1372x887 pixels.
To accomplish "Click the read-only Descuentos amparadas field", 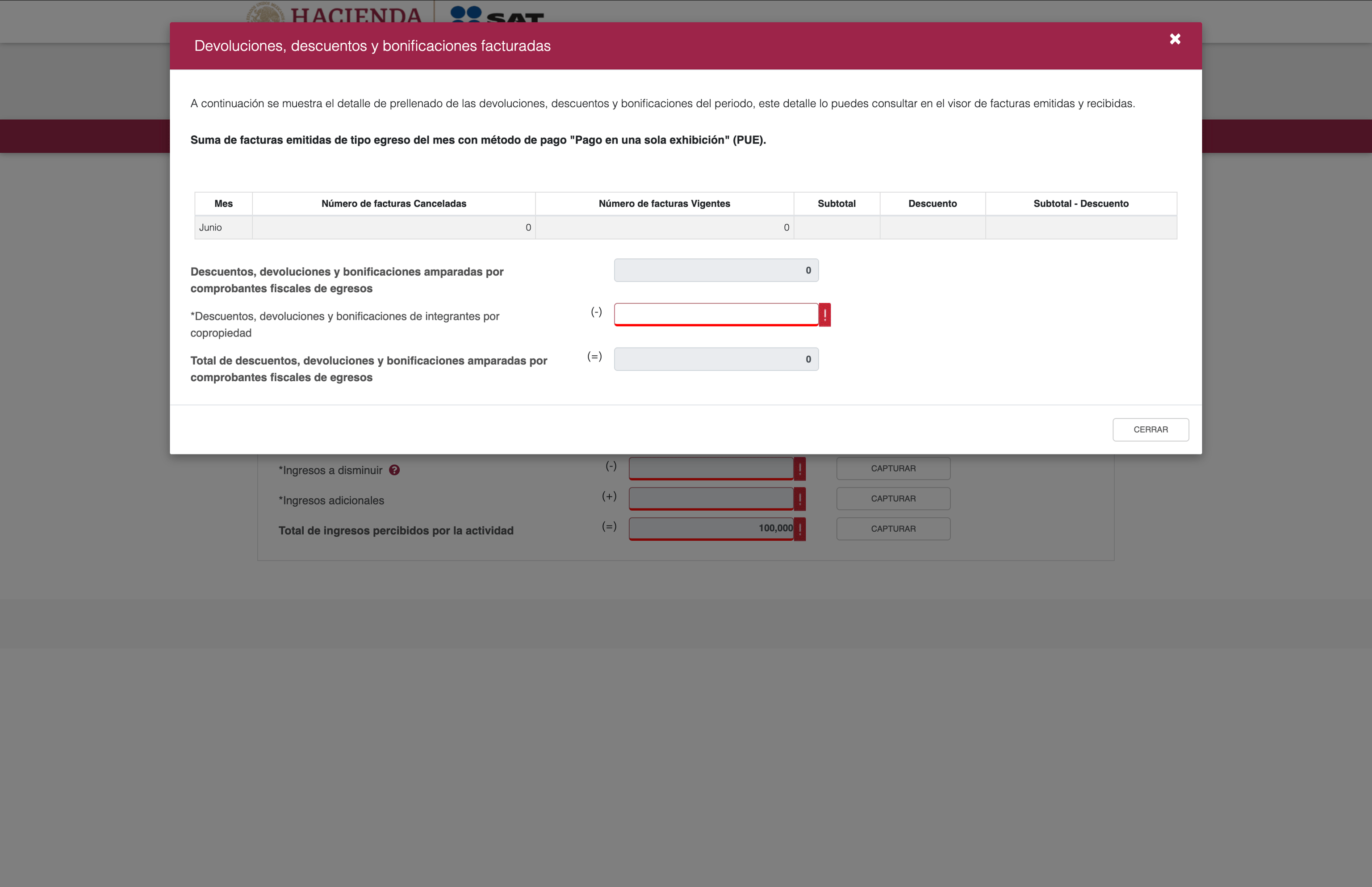I will point(715,270).
